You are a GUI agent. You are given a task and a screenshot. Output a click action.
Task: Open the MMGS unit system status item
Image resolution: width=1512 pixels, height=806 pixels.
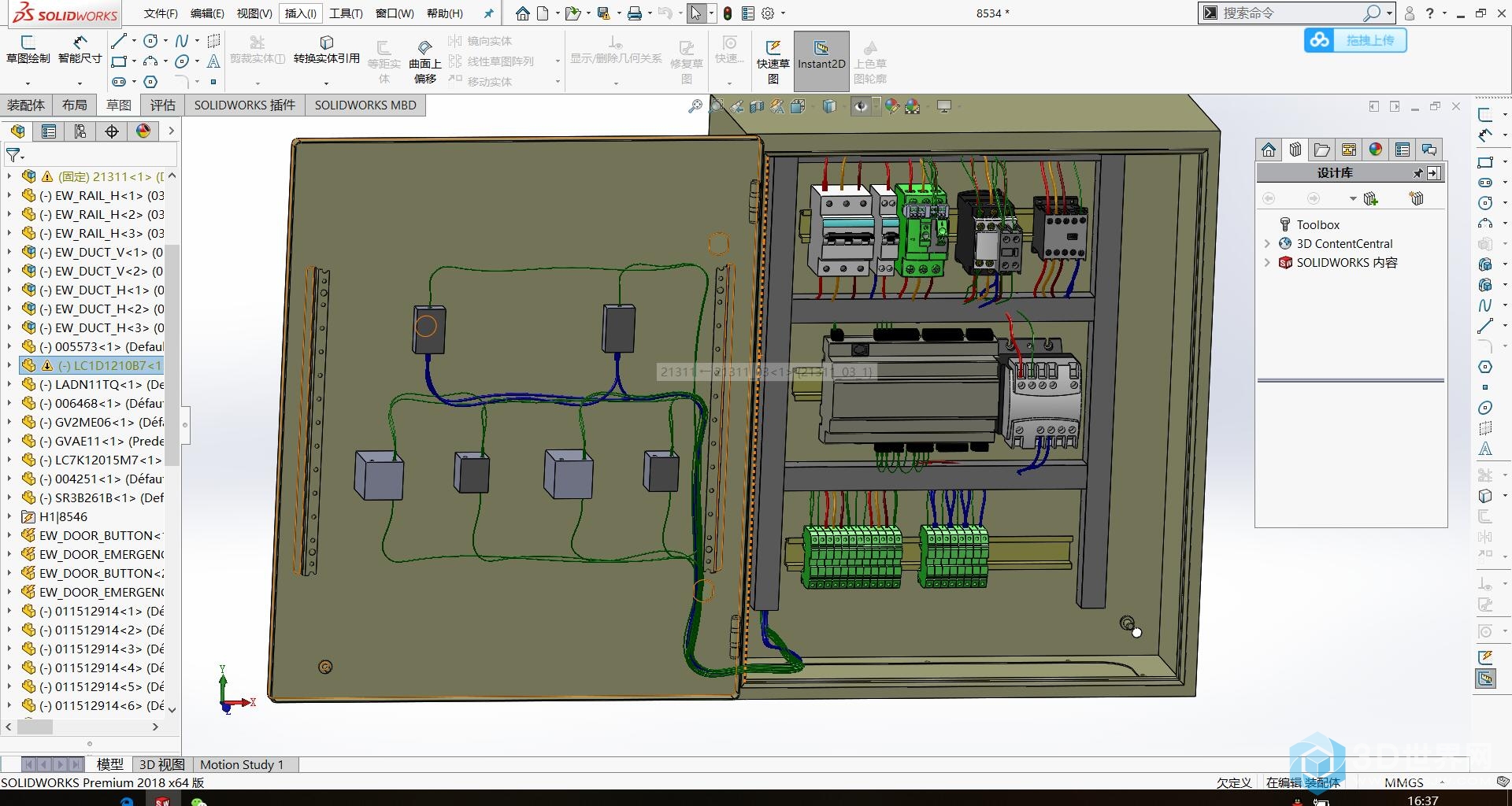click(1404, 782)
